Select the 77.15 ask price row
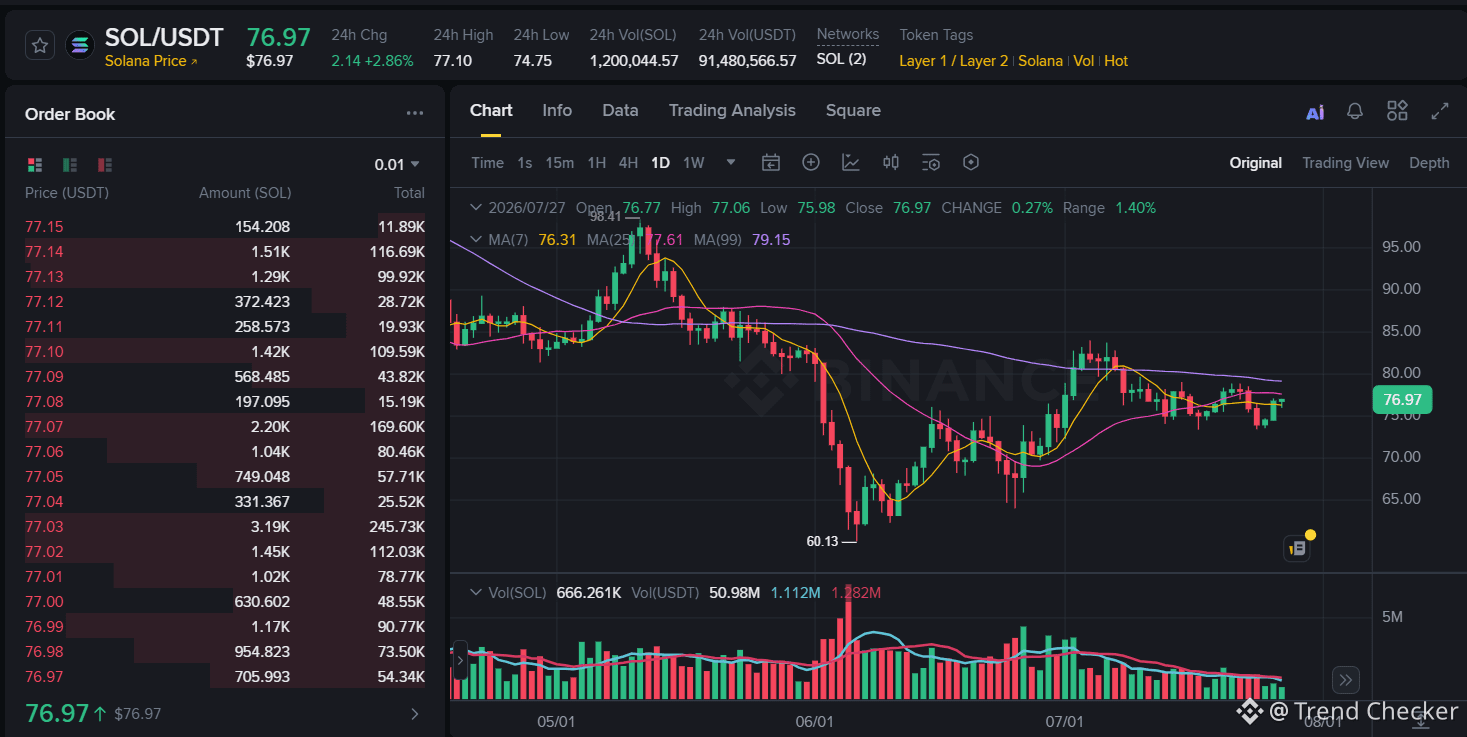This screenshot has width=1467, height=737. point(225,227)
